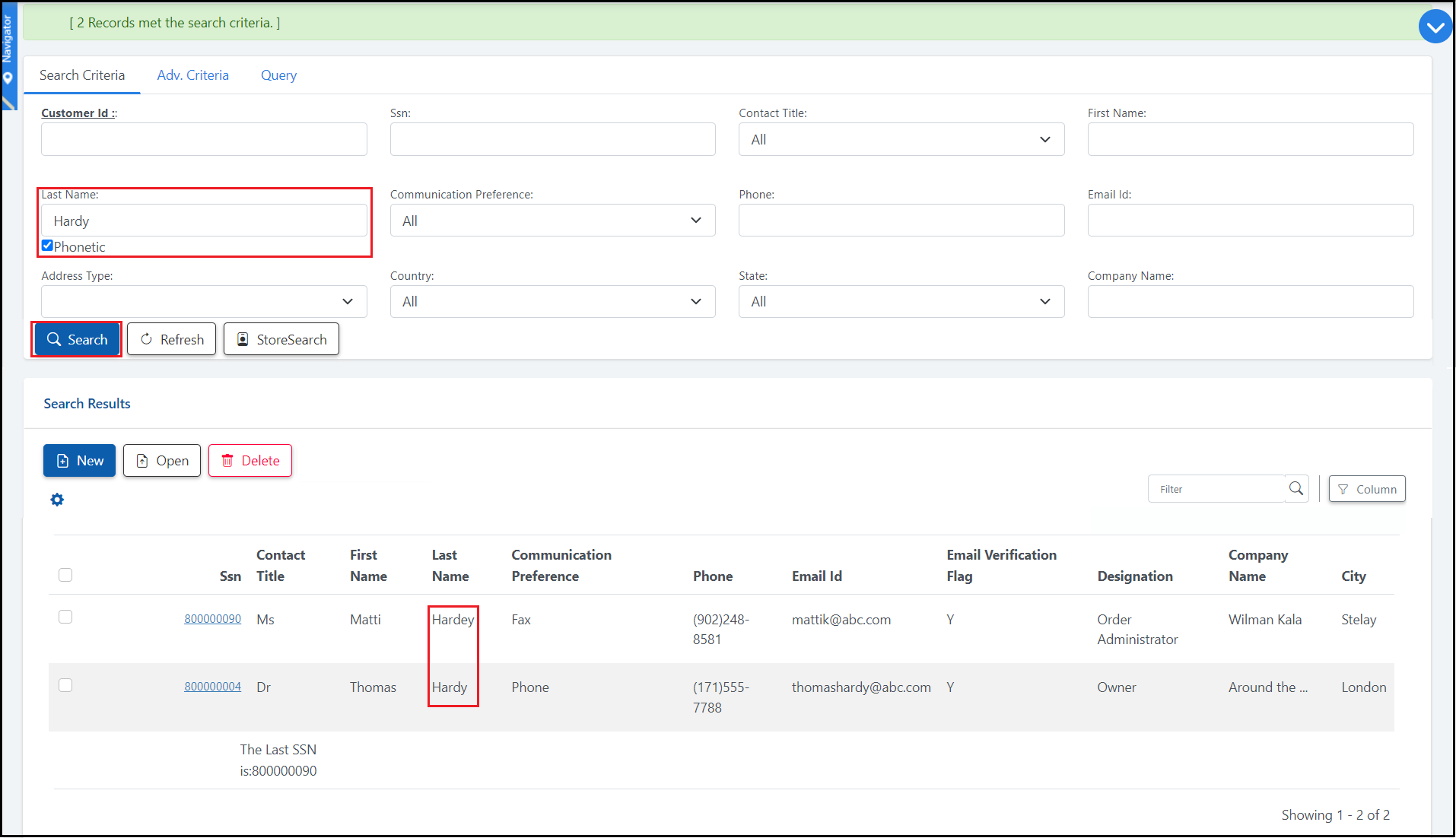Open SSN link 800000090
1456x838 pixels.
[x=212, y=619]
